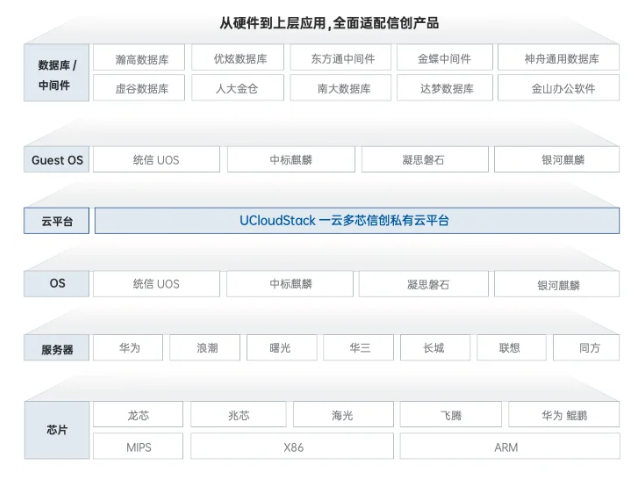Select the X86 architecture box
This screenshot has height=481, width=638.
tap(292, 446)
